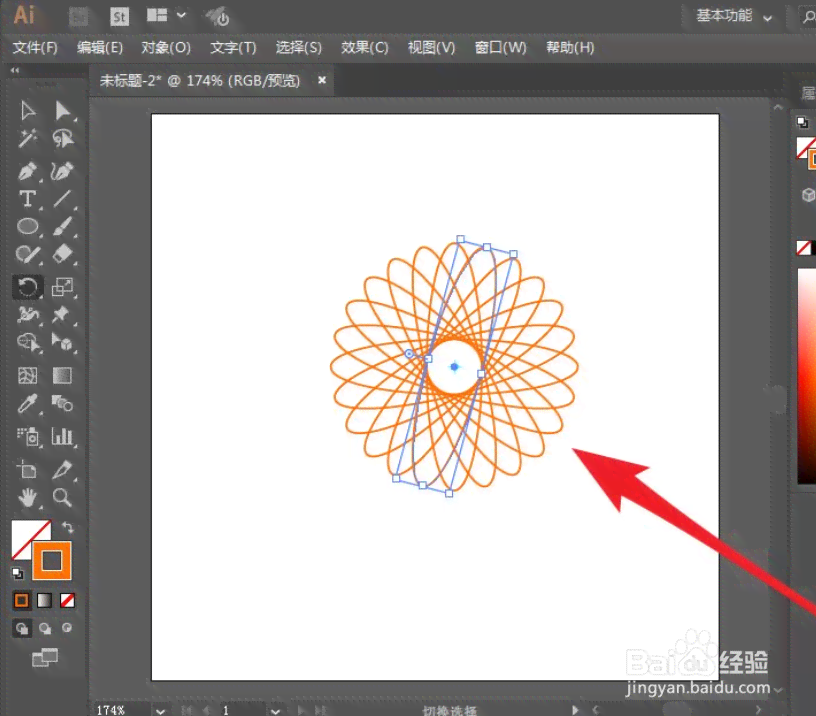
Task: Select the Ellipse tool
Action: point(28,227)
